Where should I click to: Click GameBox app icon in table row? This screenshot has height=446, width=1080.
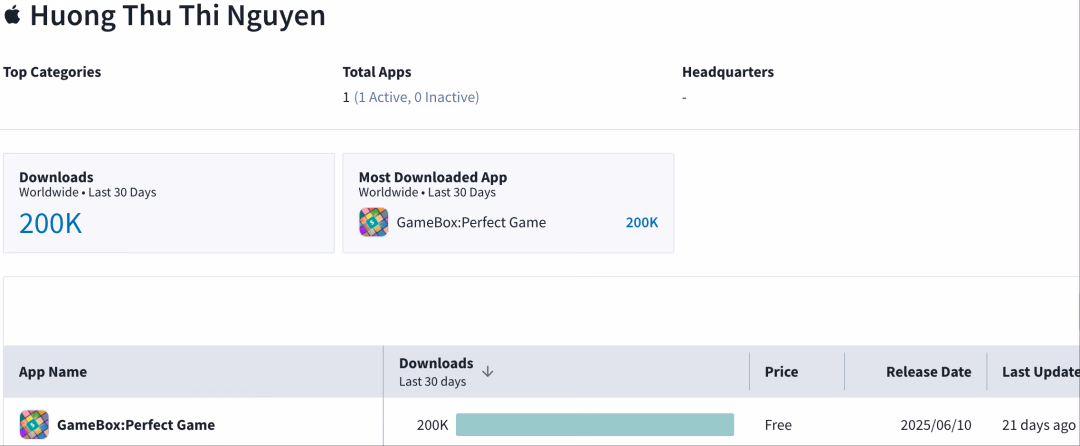[34, 425]
